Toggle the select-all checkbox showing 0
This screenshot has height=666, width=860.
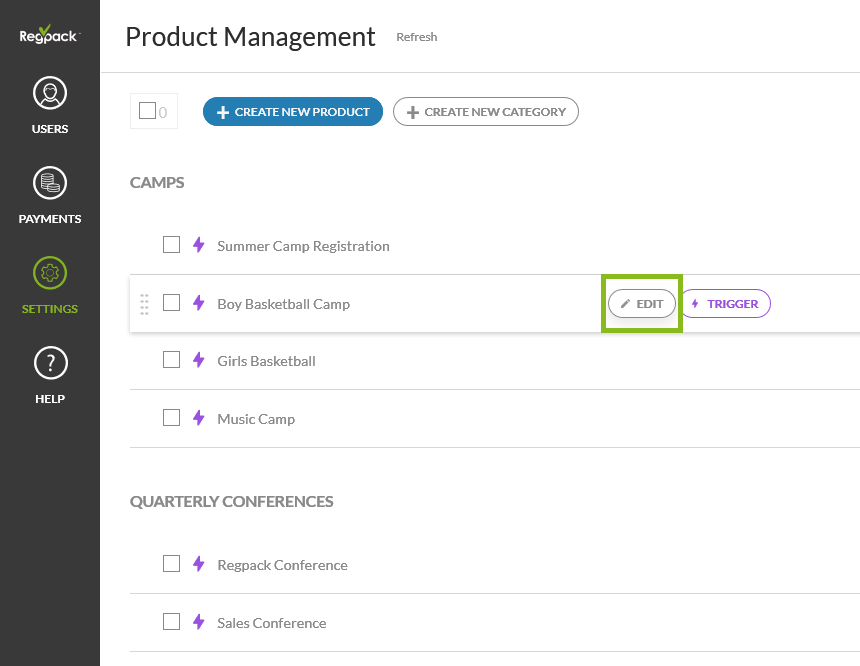click(147, 111)
